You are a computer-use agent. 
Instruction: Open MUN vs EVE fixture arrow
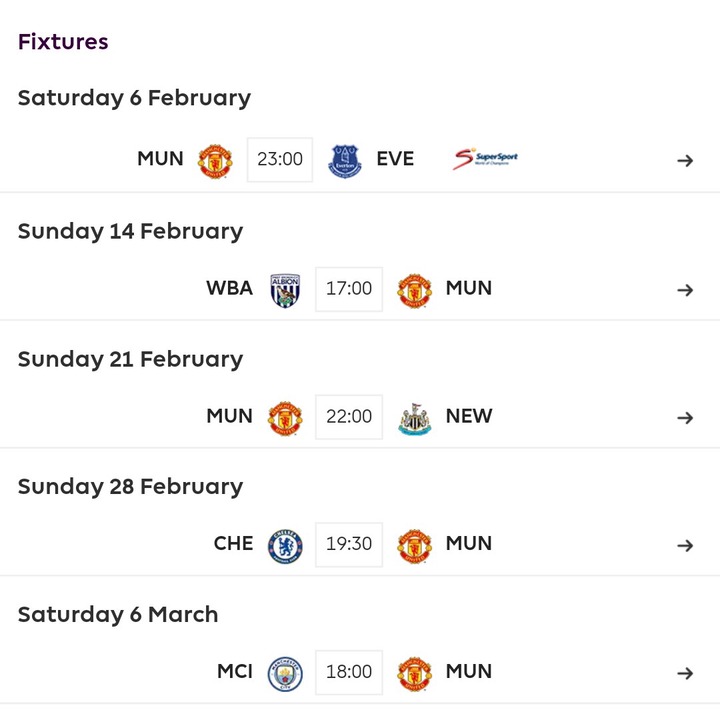click(685, 161)
